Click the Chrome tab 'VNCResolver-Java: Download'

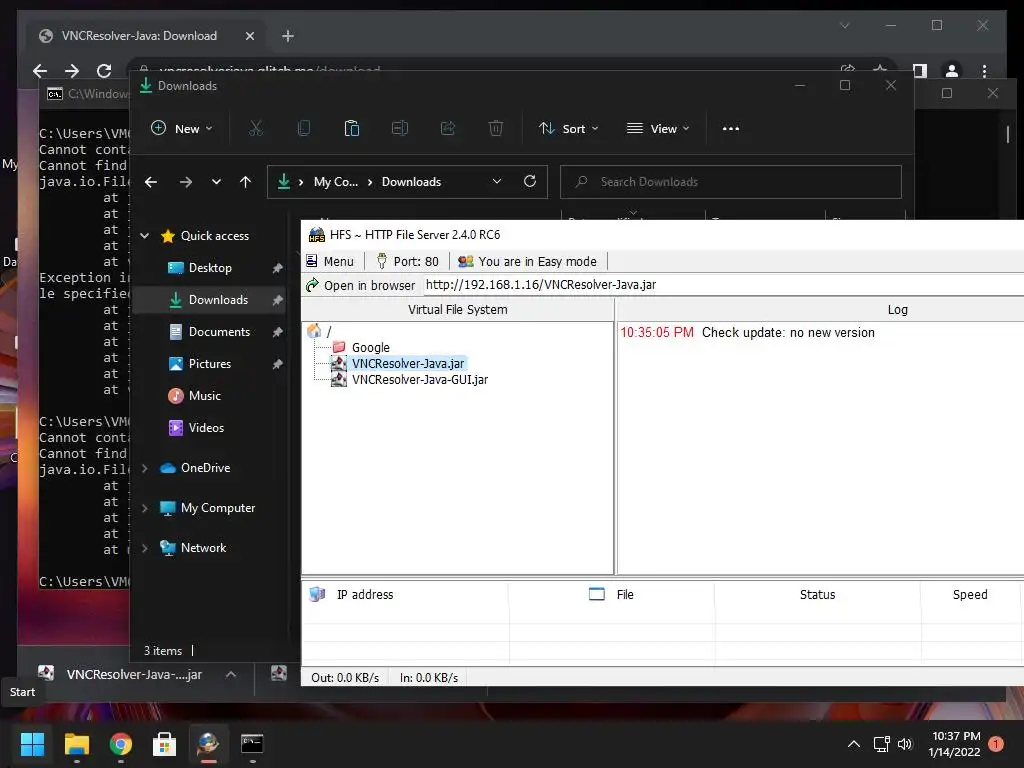pos(139,36)
